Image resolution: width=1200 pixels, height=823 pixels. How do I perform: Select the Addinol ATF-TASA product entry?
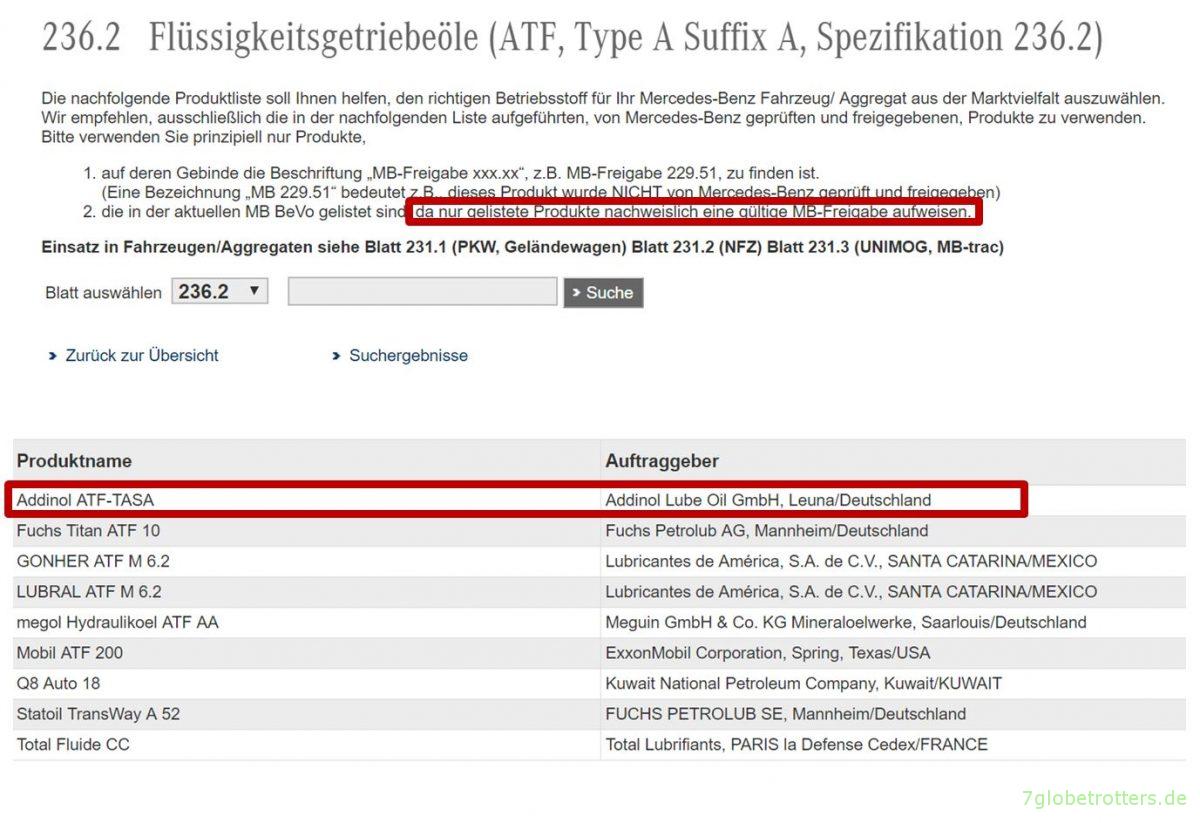coord(85,500)
